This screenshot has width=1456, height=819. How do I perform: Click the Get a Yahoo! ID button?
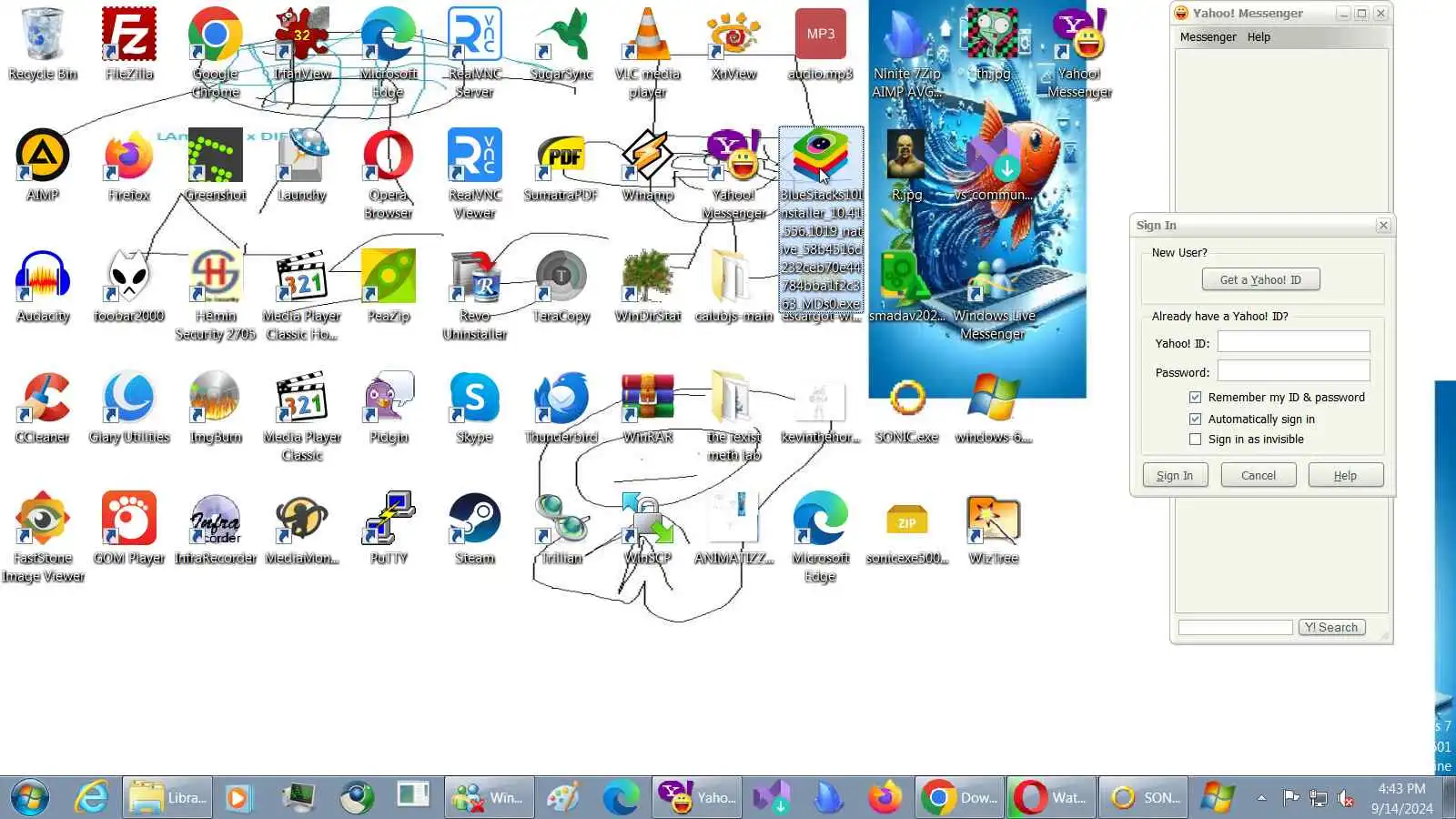[x=1260, y=280]
